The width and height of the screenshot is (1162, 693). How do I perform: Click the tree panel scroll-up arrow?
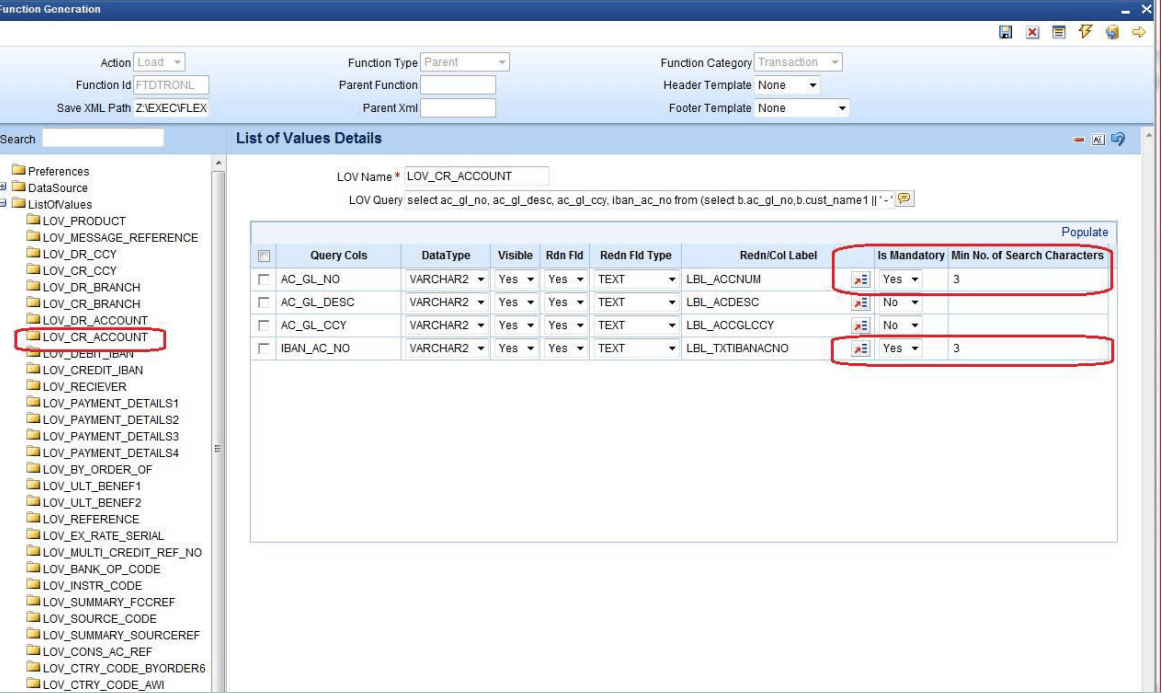[x=218, y=162]
